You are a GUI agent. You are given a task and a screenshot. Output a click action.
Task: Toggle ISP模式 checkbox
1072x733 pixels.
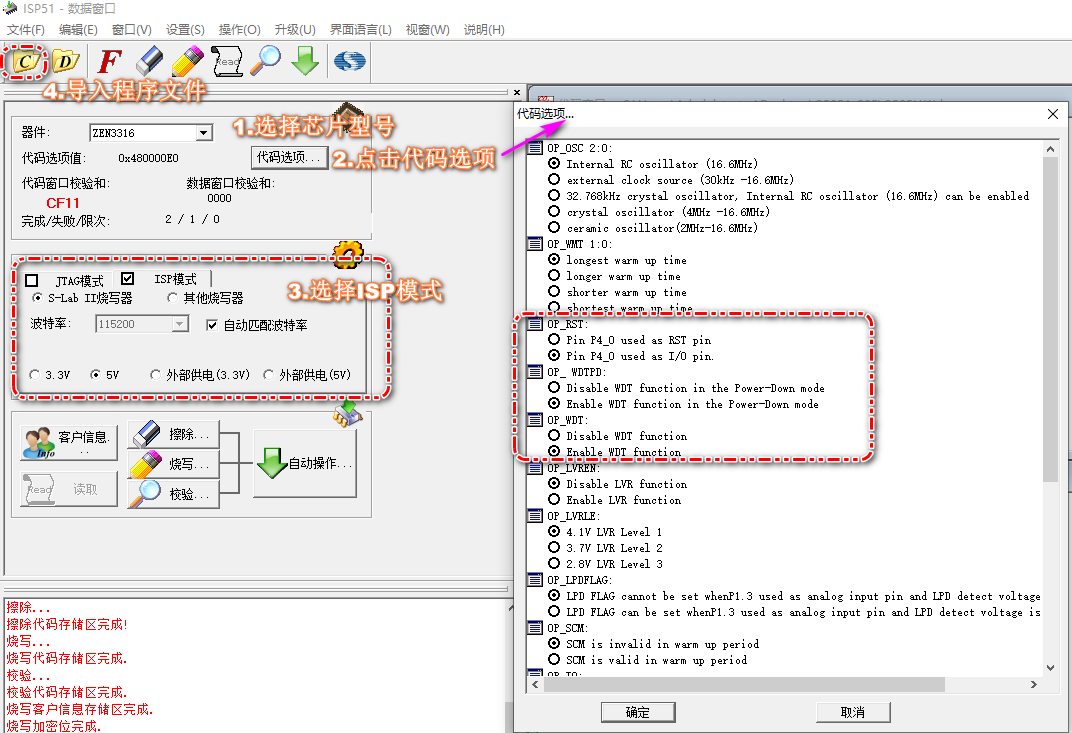click(127, 279)
